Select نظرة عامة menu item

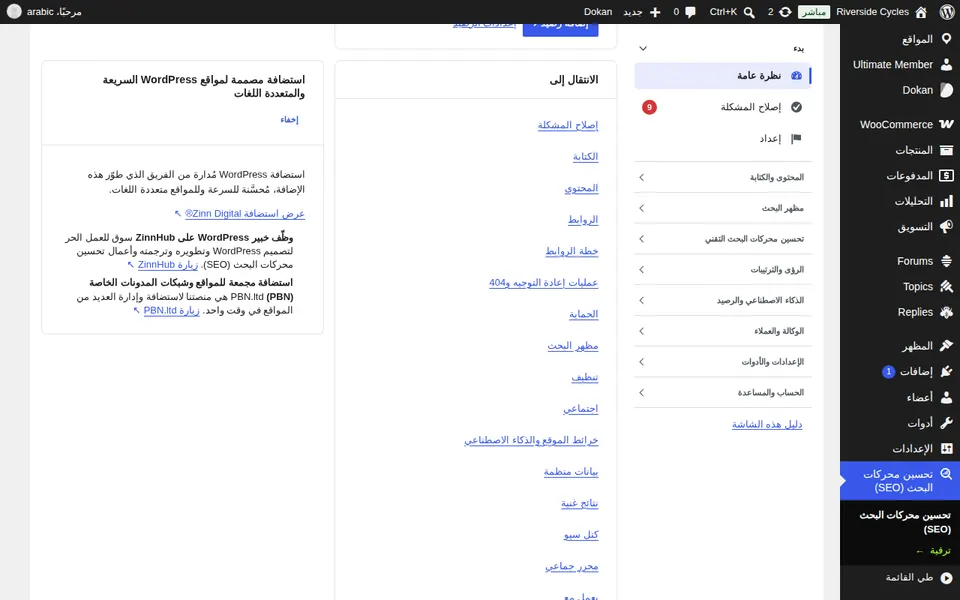[x=723, y=75]
